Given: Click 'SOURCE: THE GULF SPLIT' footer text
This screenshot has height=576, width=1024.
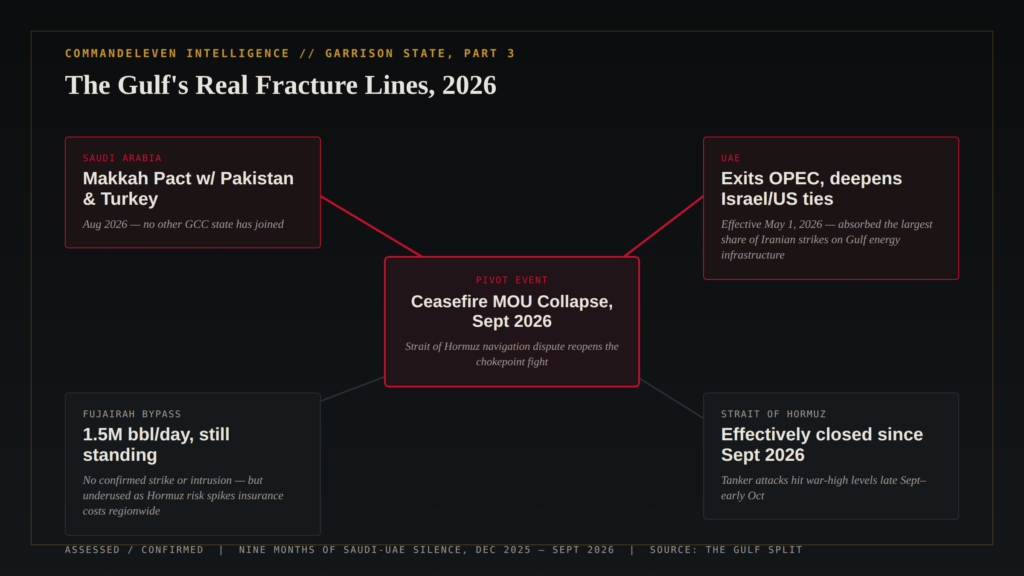Looking at the screenshot, I should pyautogui.click(x=726, y=550).
